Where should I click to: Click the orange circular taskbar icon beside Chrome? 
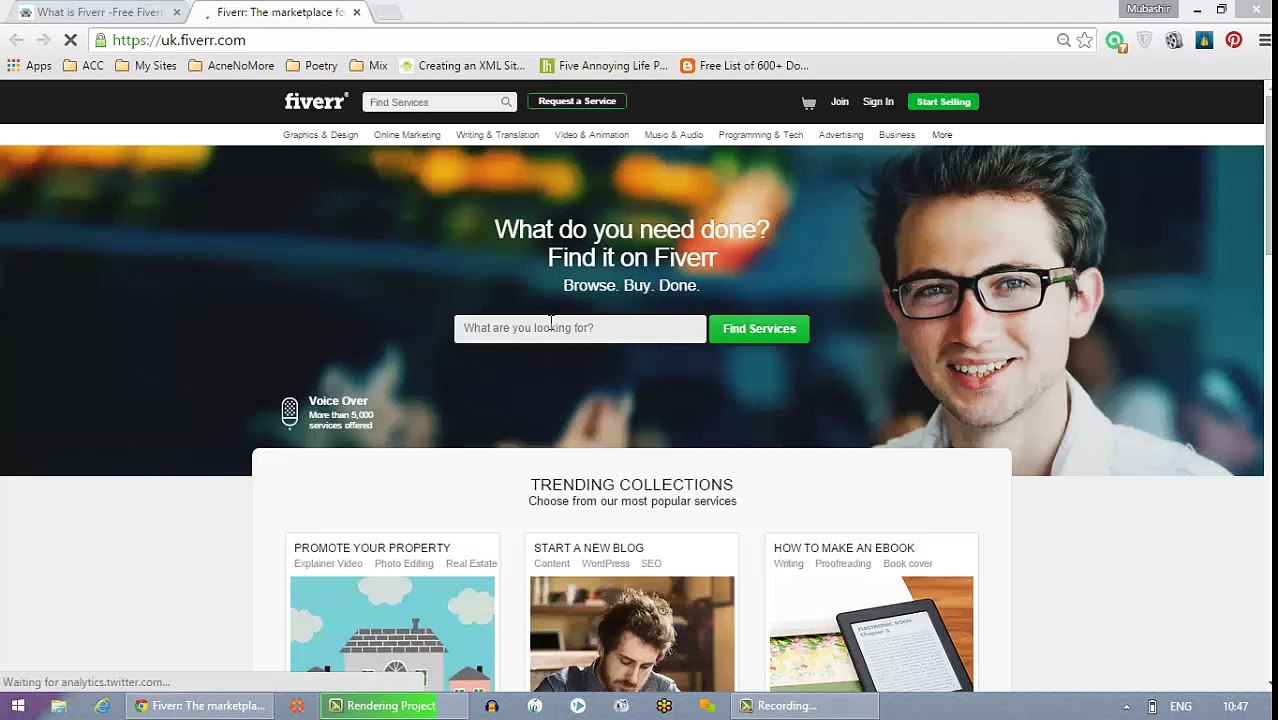point(297,706)
